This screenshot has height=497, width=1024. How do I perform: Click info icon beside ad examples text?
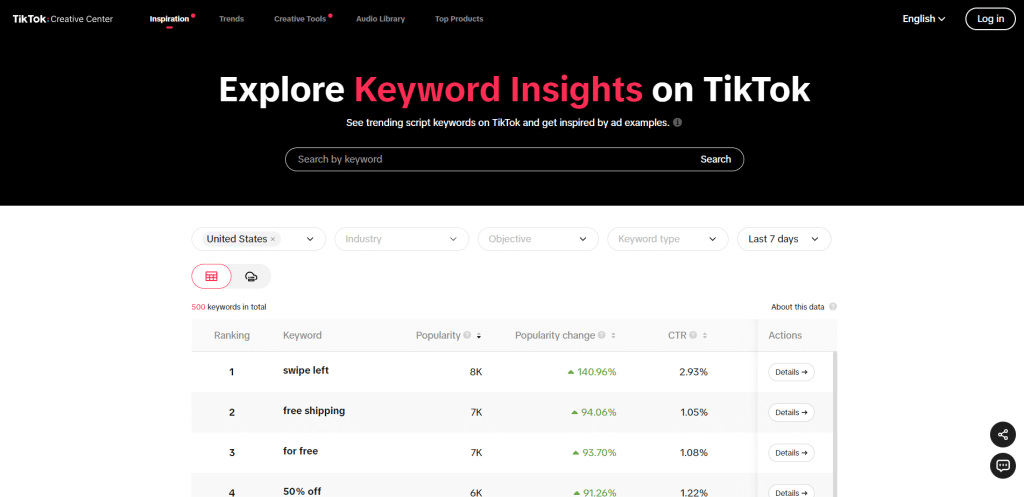(x=677, y=122)
